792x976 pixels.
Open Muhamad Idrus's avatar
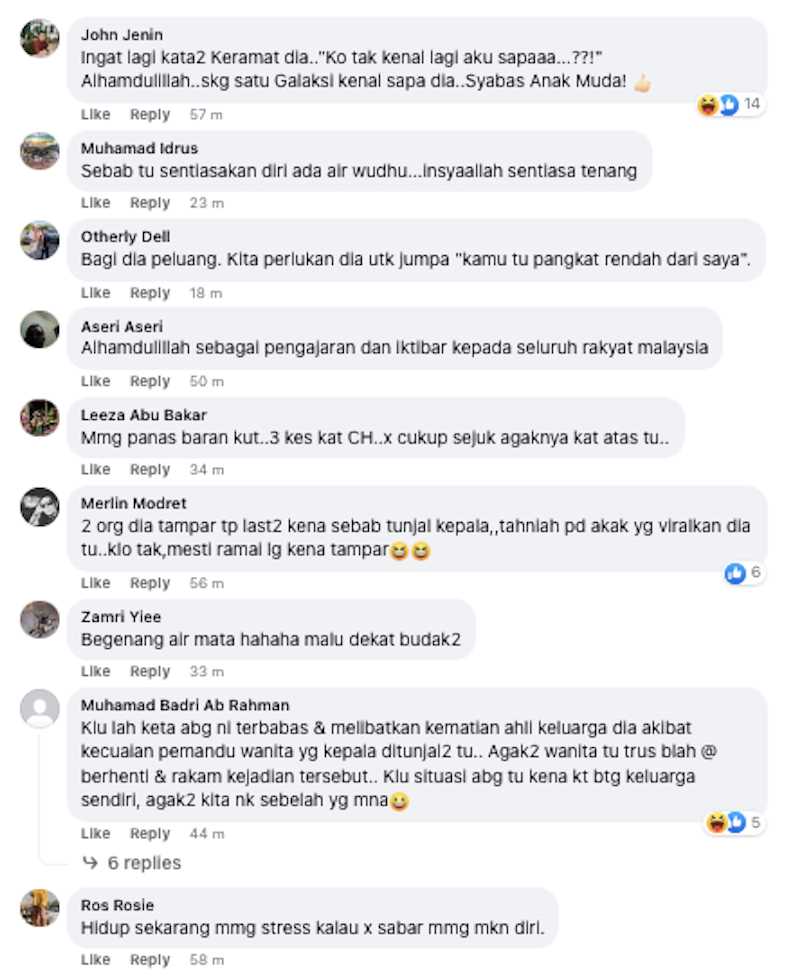40,151
